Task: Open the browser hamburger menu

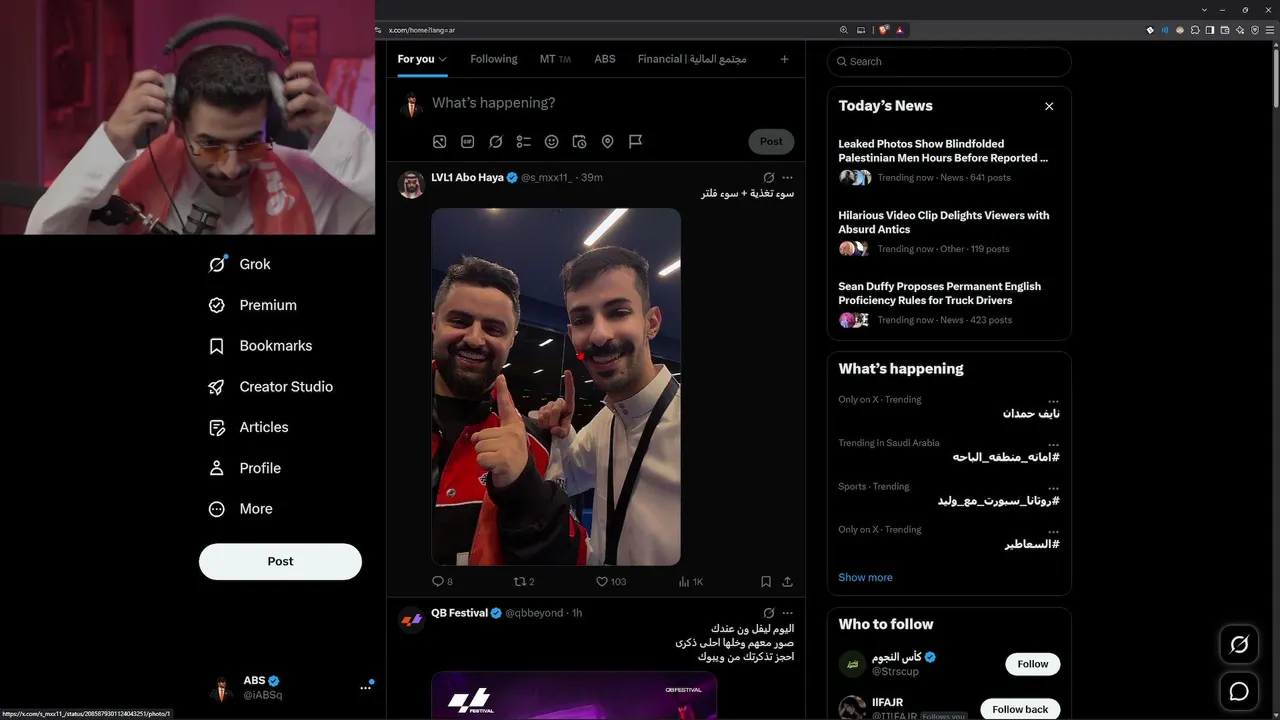Action: click(1270, 30)
